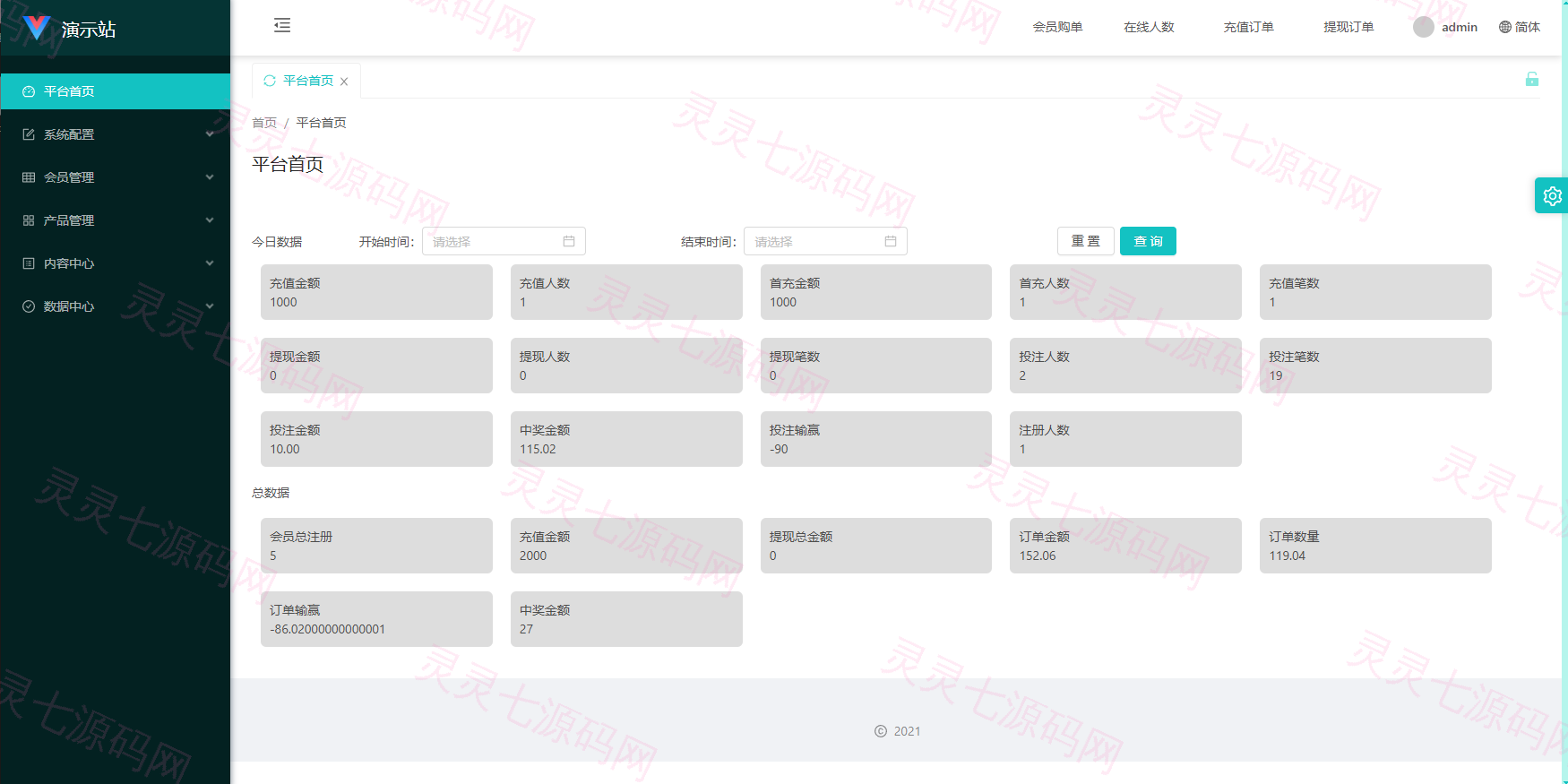Click the 重置 button

1086,241
